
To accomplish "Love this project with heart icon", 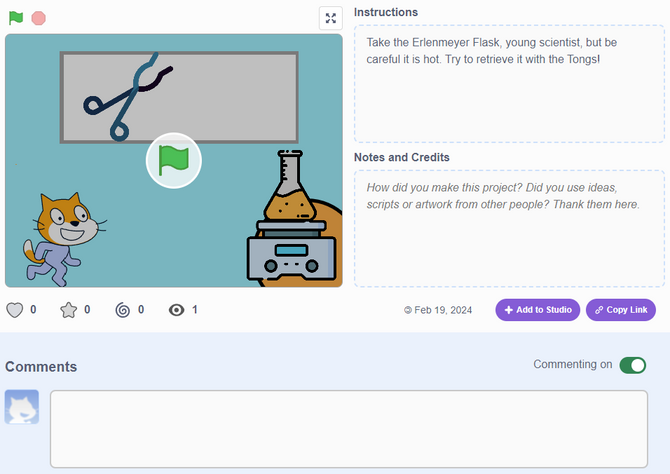I will [x=15, y=310].
